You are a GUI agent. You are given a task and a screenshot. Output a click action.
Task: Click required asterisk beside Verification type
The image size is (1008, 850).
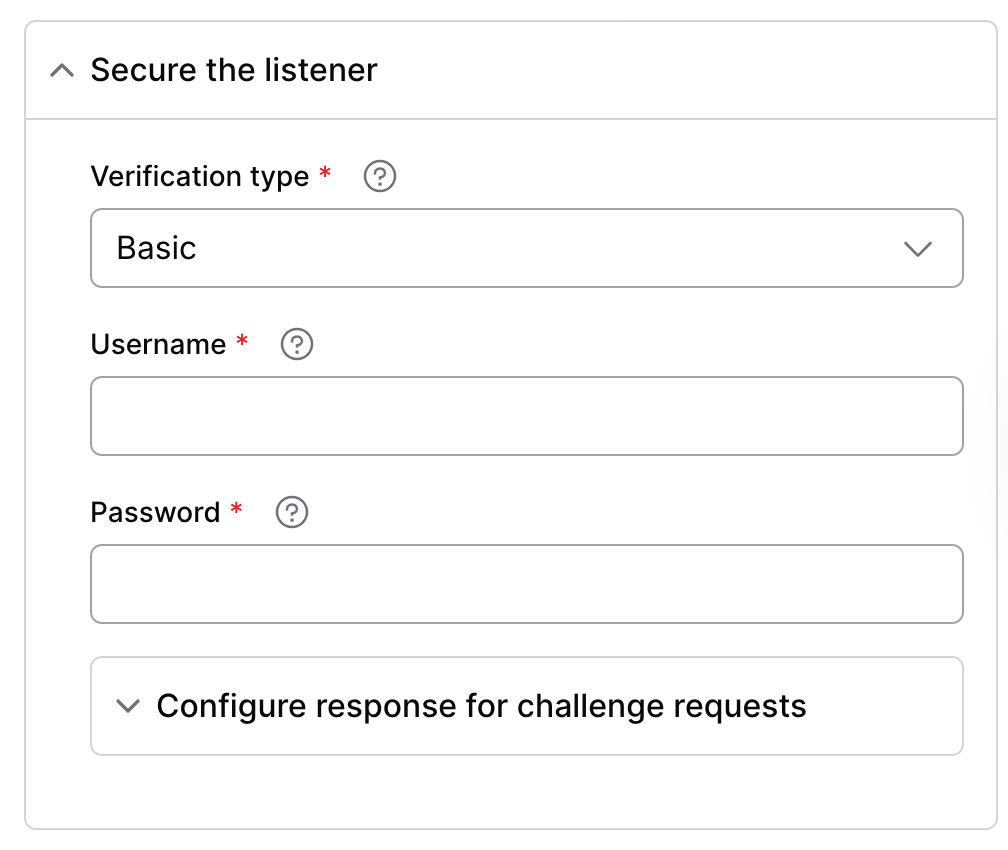(x=325, y=172)
